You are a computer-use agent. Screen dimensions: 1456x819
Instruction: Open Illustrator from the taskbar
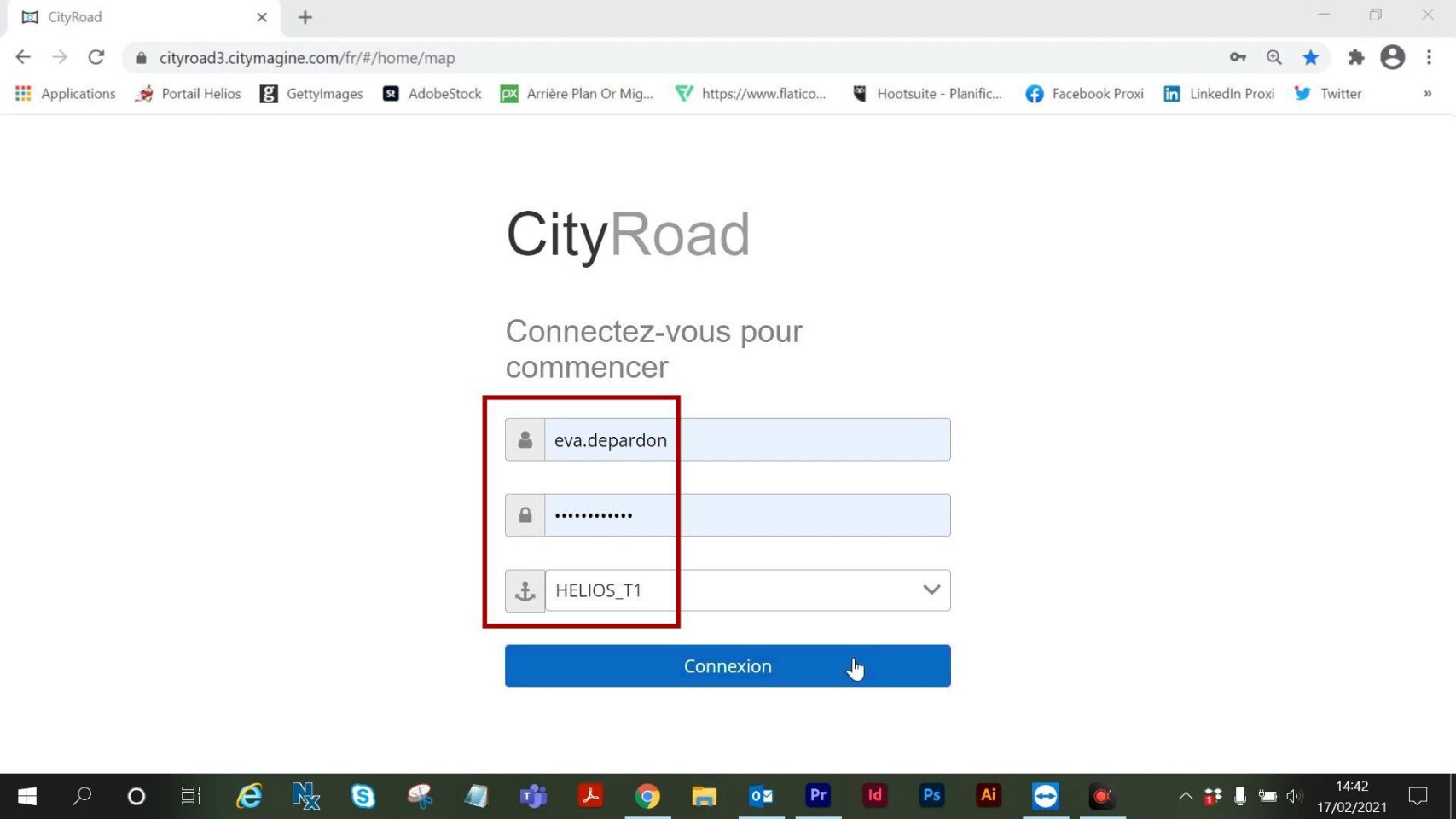[989, 796]
